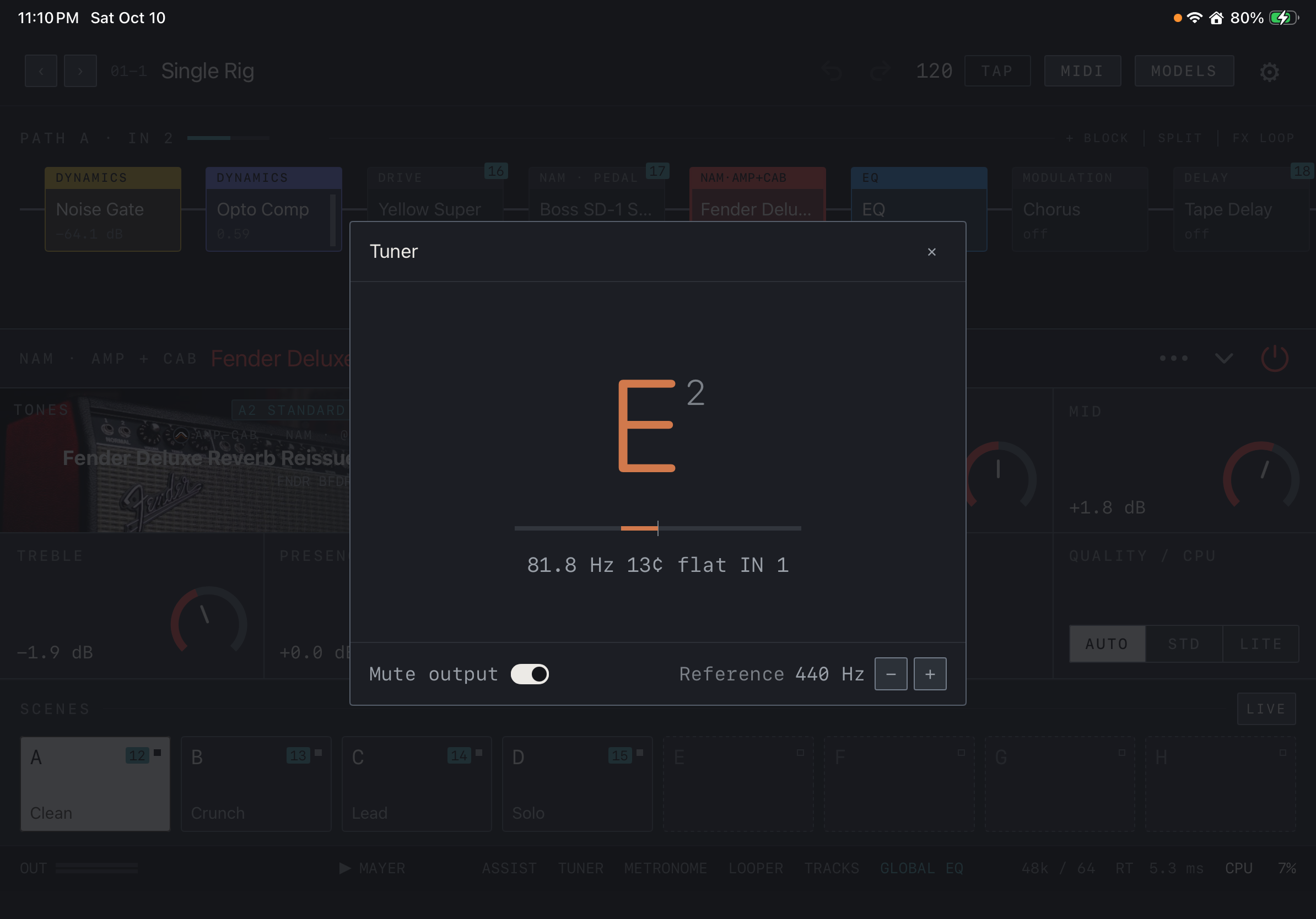Select scene A Clean
The image size is (1316, 919).
[95, 784]
